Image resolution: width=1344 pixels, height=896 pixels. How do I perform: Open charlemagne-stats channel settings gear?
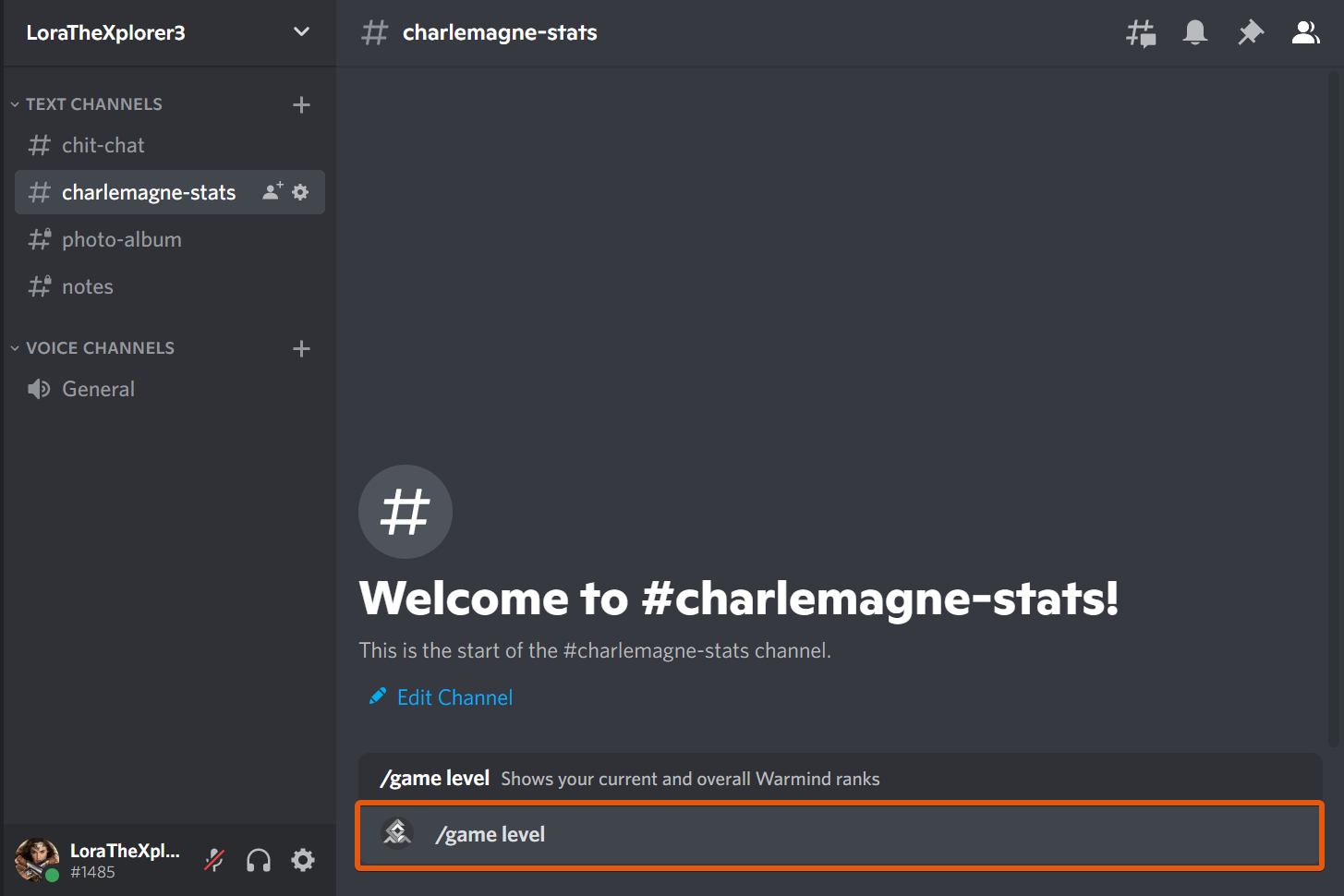[x=300, y=192]
